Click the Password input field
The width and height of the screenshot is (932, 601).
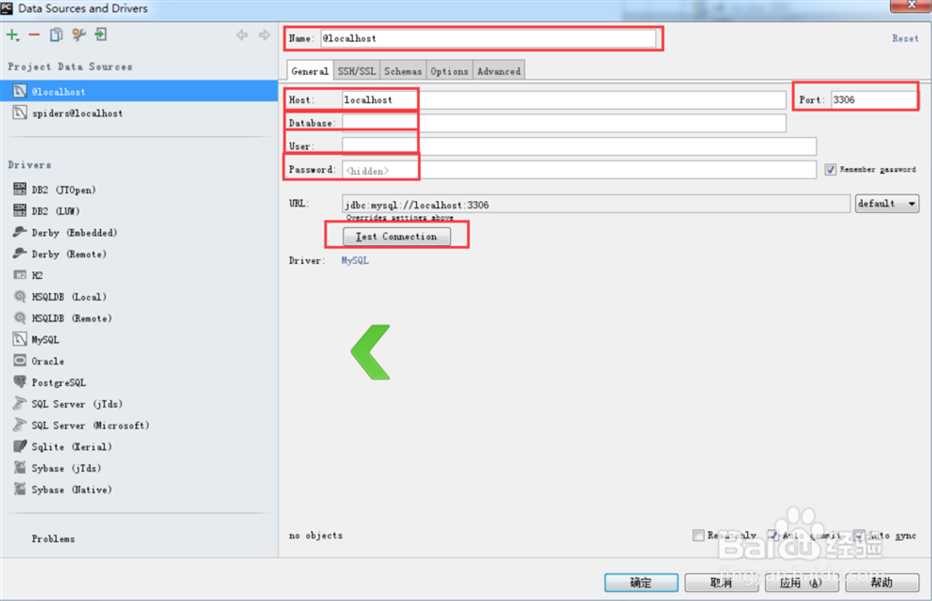579,170
